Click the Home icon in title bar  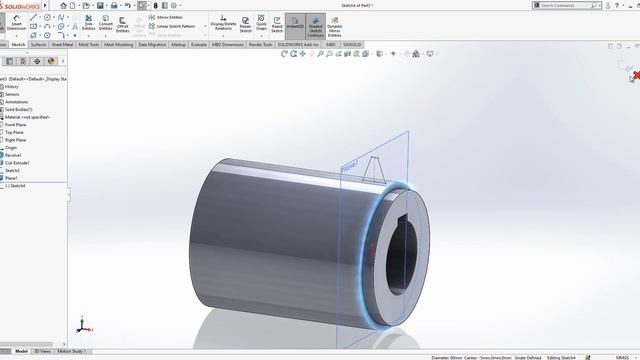click(63, 5)
